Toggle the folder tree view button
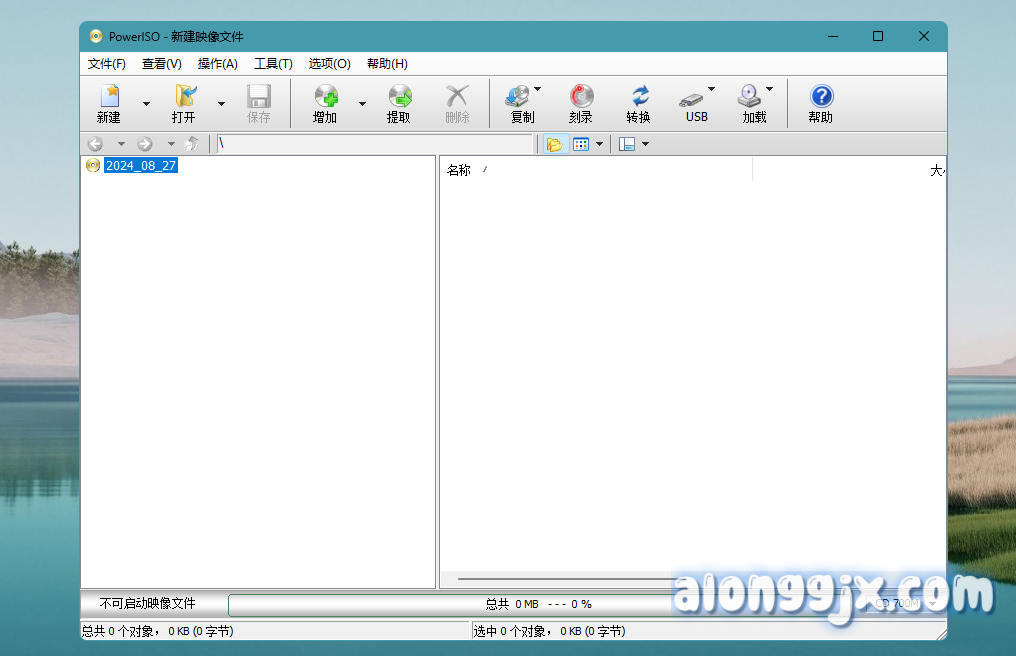 tap(554, 144)
